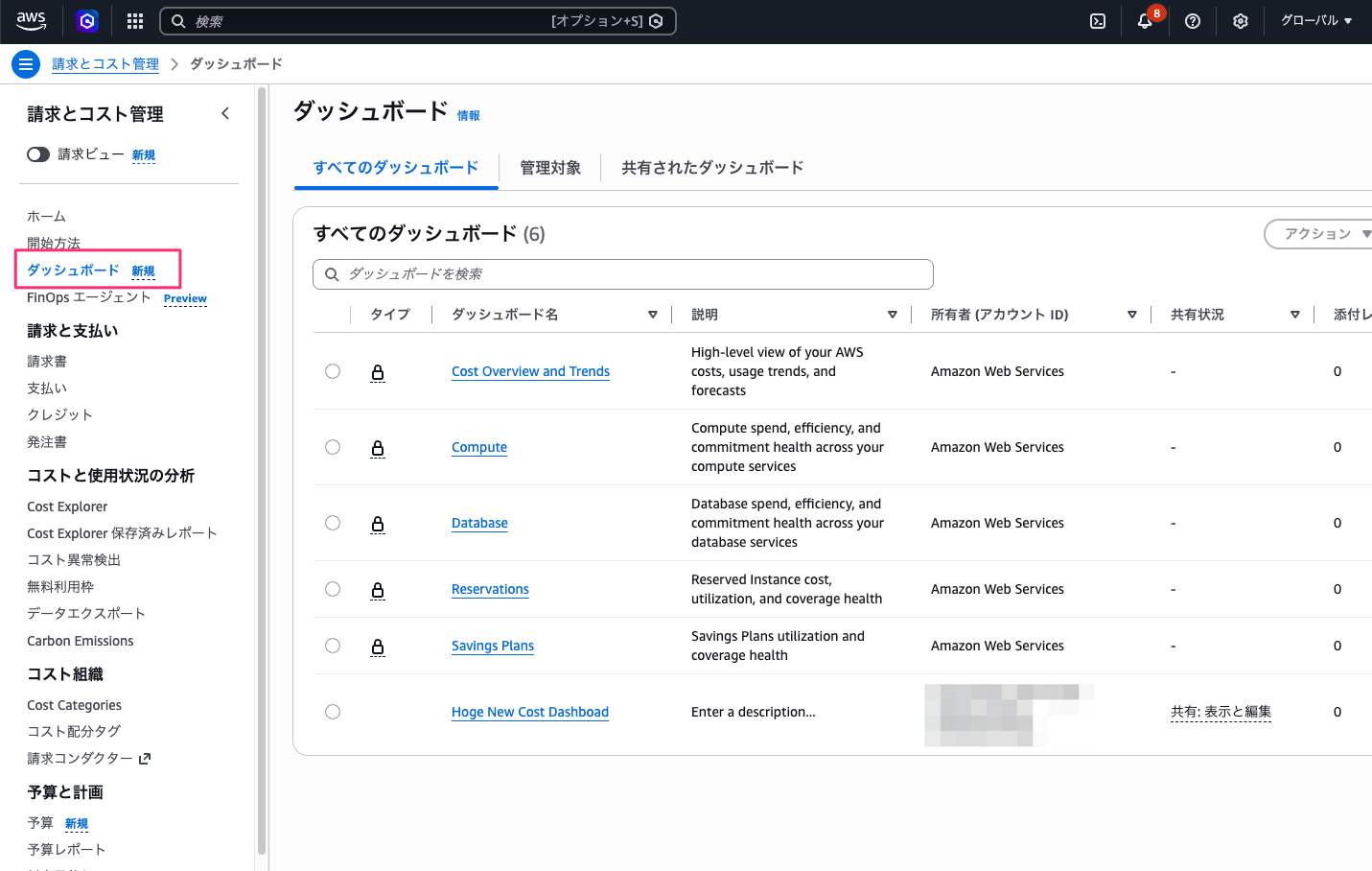Open the settings gear in header
This screenshot has width=1372, height=871.
tap(1241, 21)
